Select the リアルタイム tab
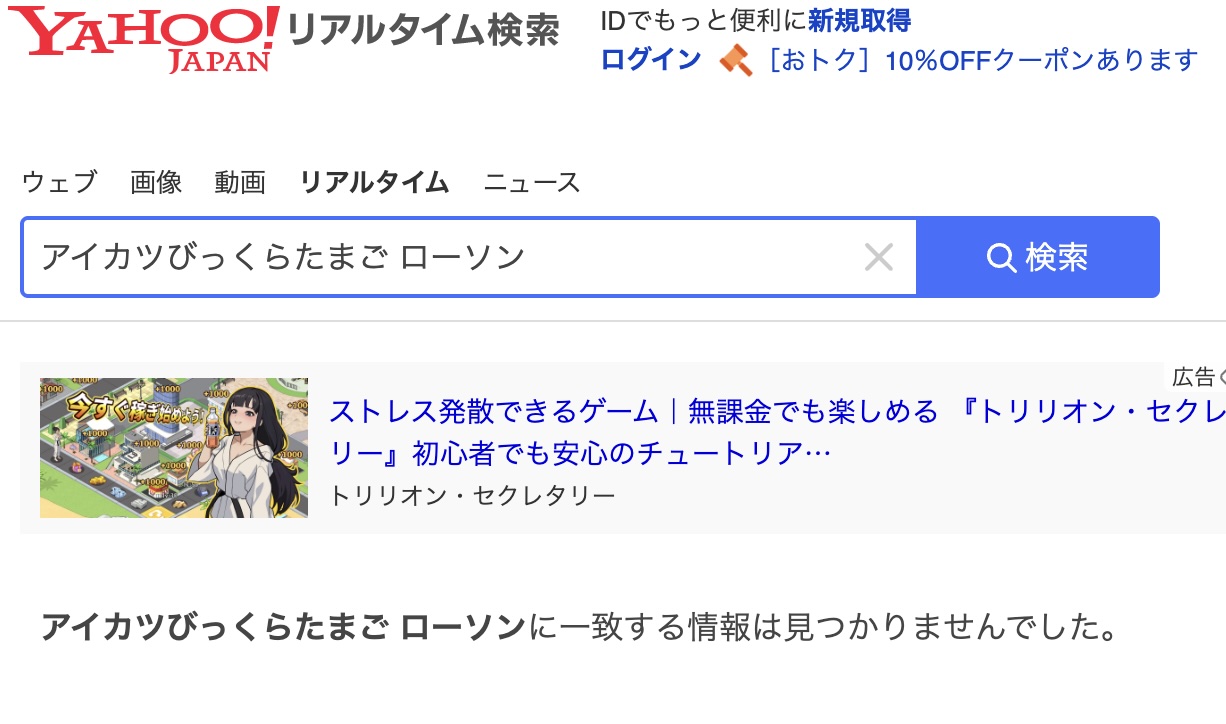 pyautogui.click(x=374, y=182)
